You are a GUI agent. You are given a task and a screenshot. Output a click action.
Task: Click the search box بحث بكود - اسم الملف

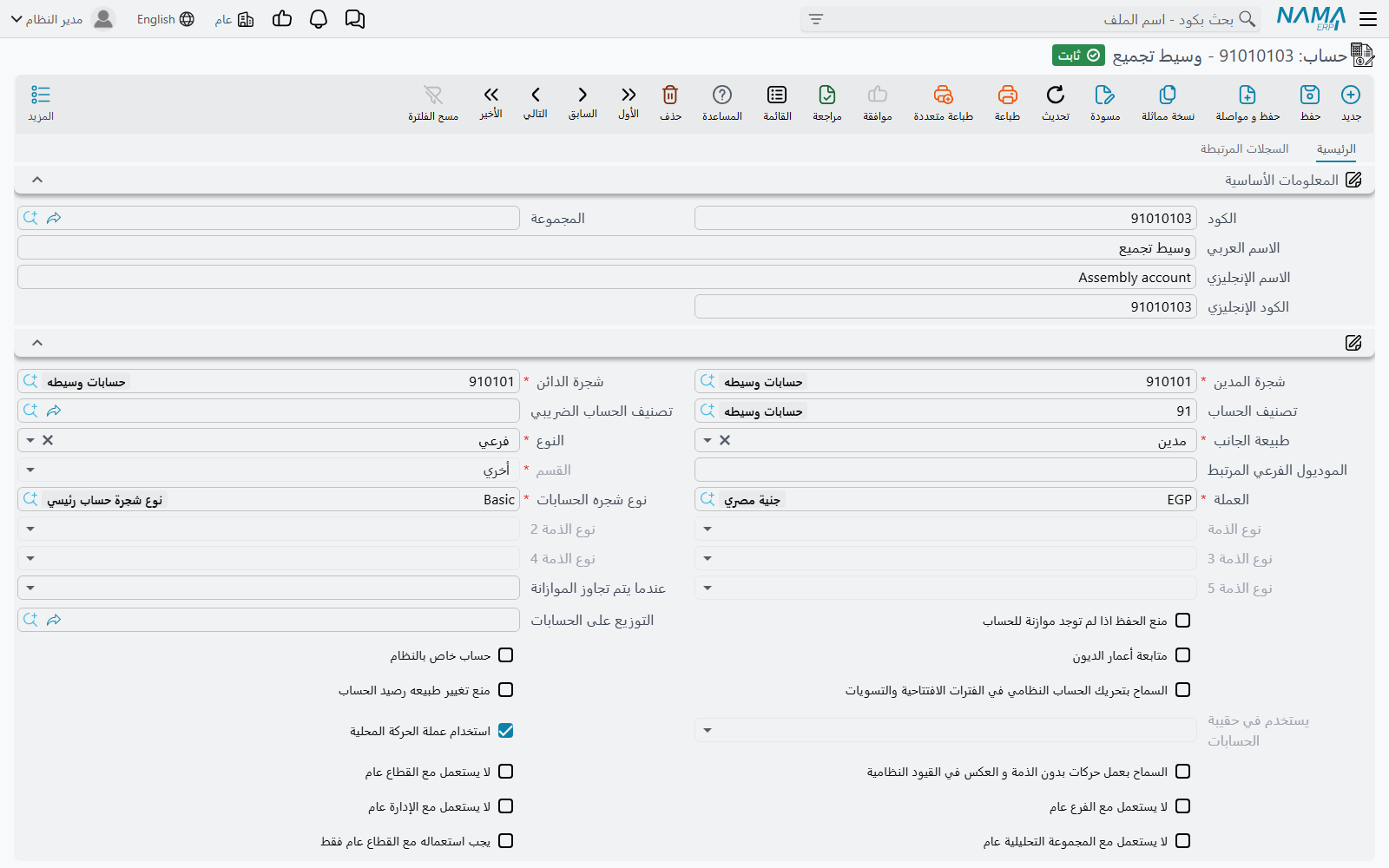pos(1030,19)
